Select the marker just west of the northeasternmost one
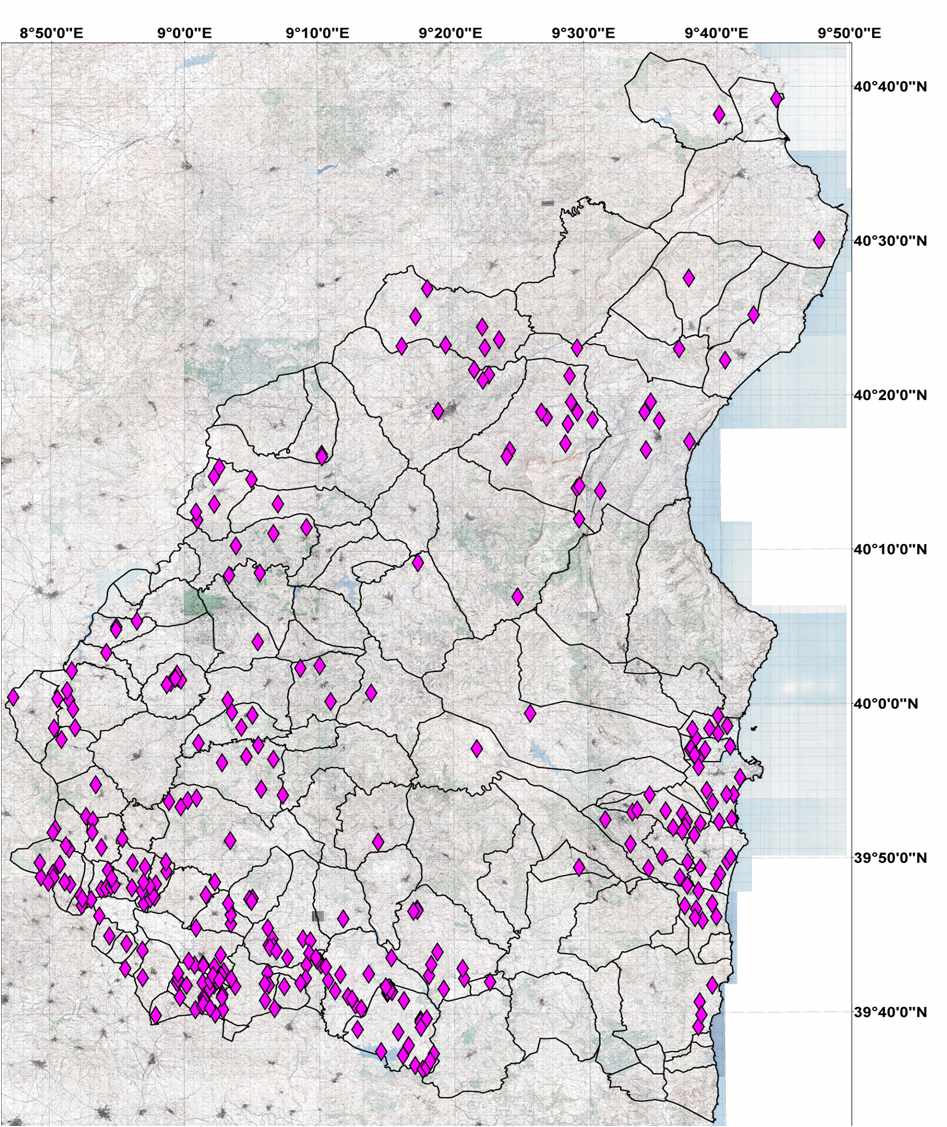The image size is (947, 1127). (719, 114)
